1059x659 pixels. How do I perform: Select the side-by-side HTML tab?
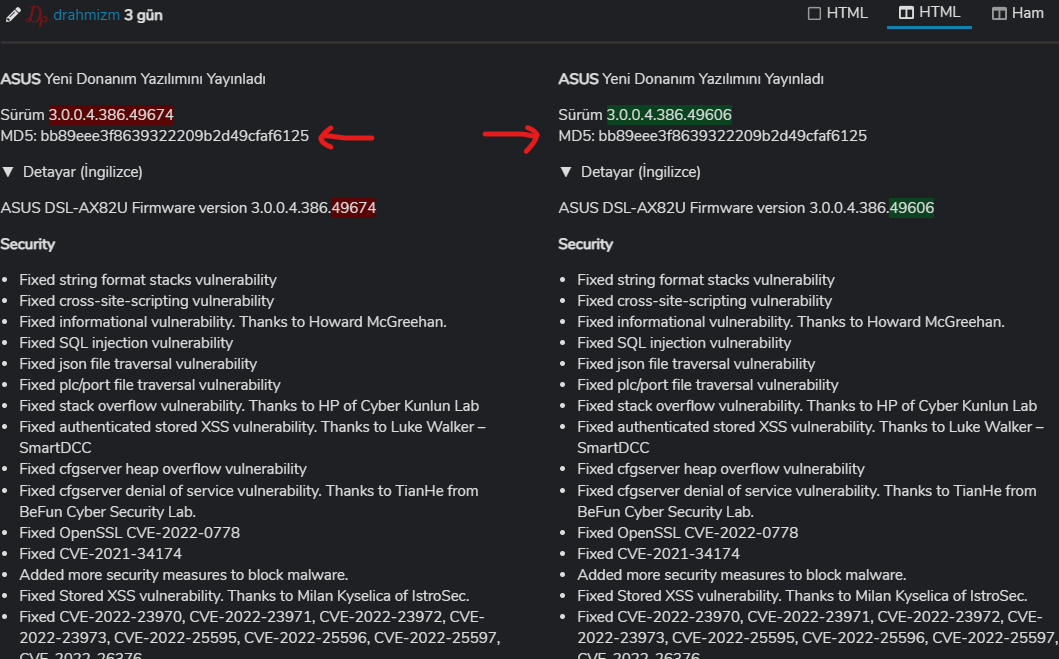pyautogui.click(x=930, y=13)
